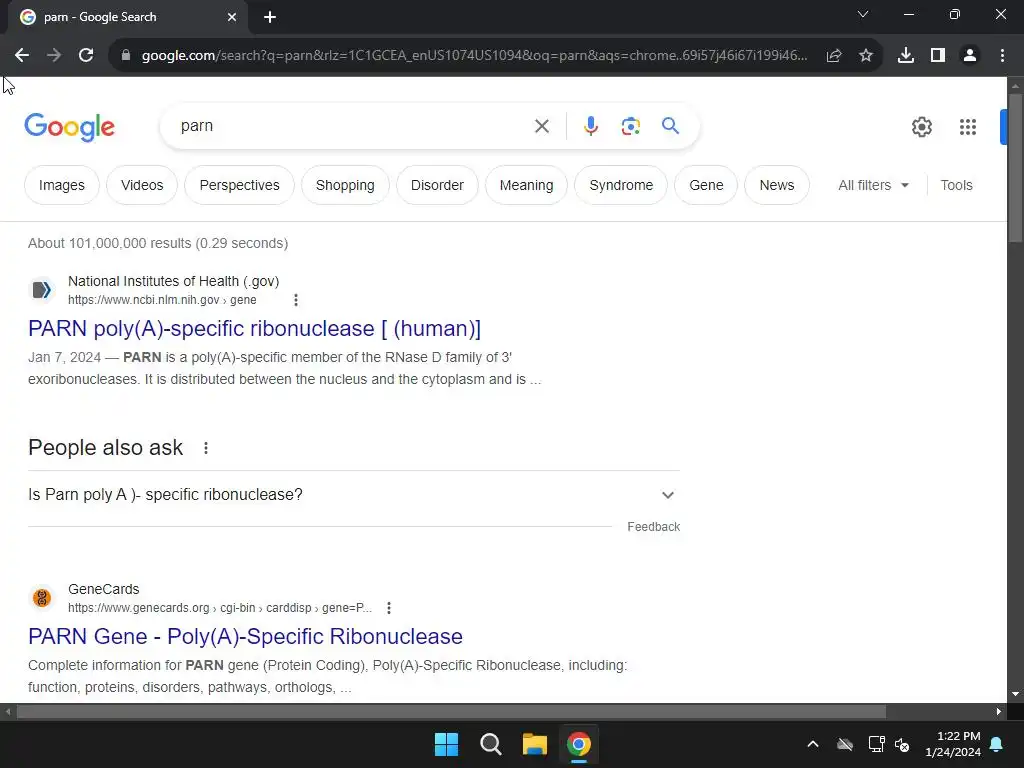Viewport: 1024px width, 768px height.
Task: Click the Chrome taskbar icon
Action: point(579,744)
